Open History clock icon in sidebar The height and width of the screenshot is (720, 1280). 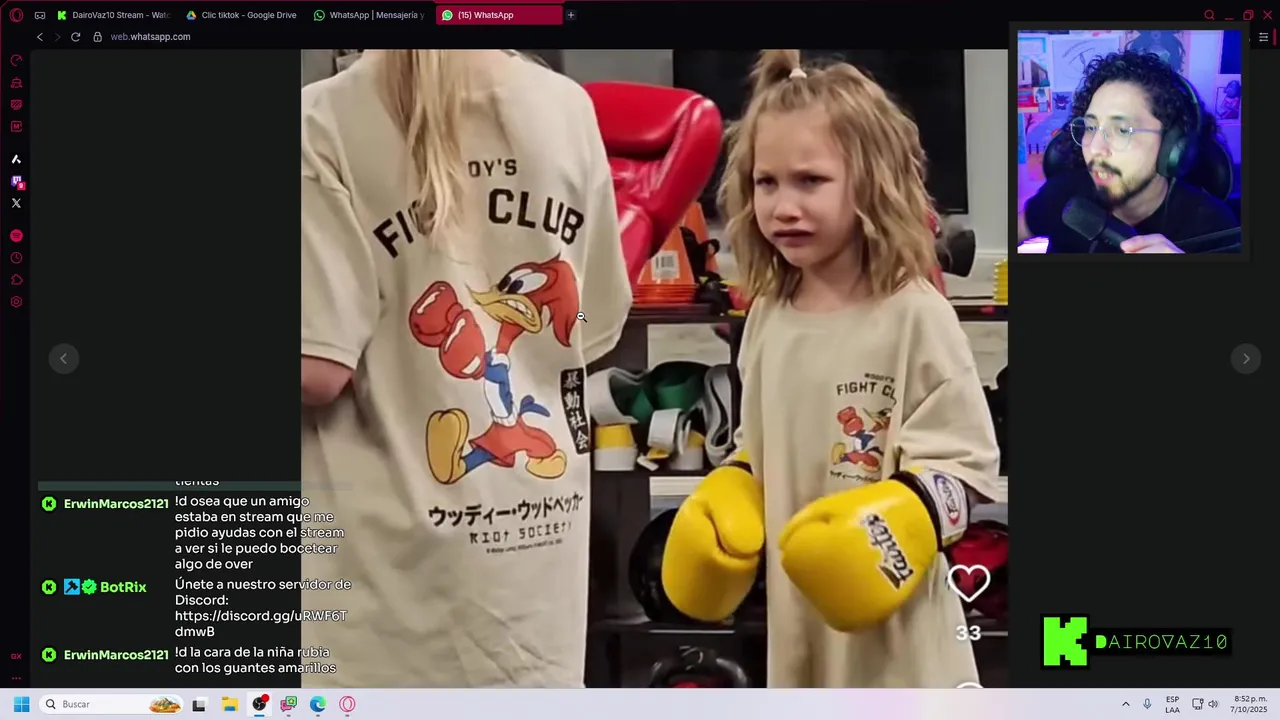coord(16,258)
